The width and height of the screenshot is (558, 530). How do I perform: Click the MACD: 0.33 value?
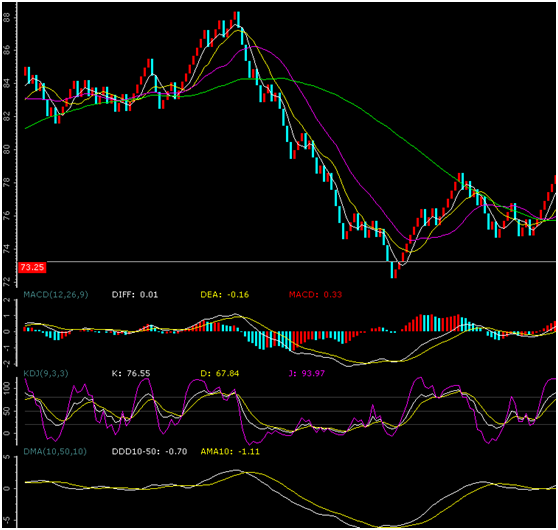[x=315, y=294]
